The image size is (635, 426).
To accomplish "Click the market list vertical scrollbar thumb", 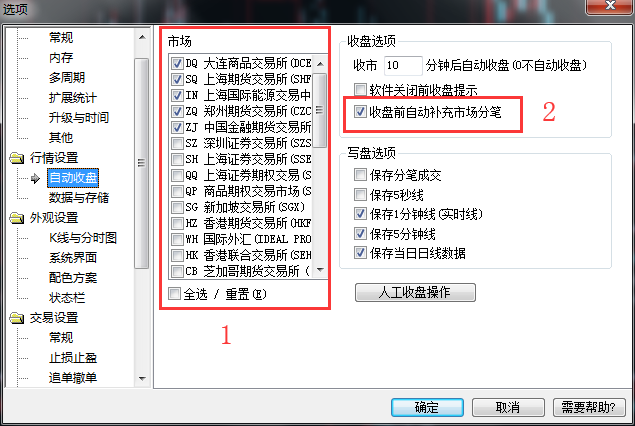I will click(x=320, y=110).
